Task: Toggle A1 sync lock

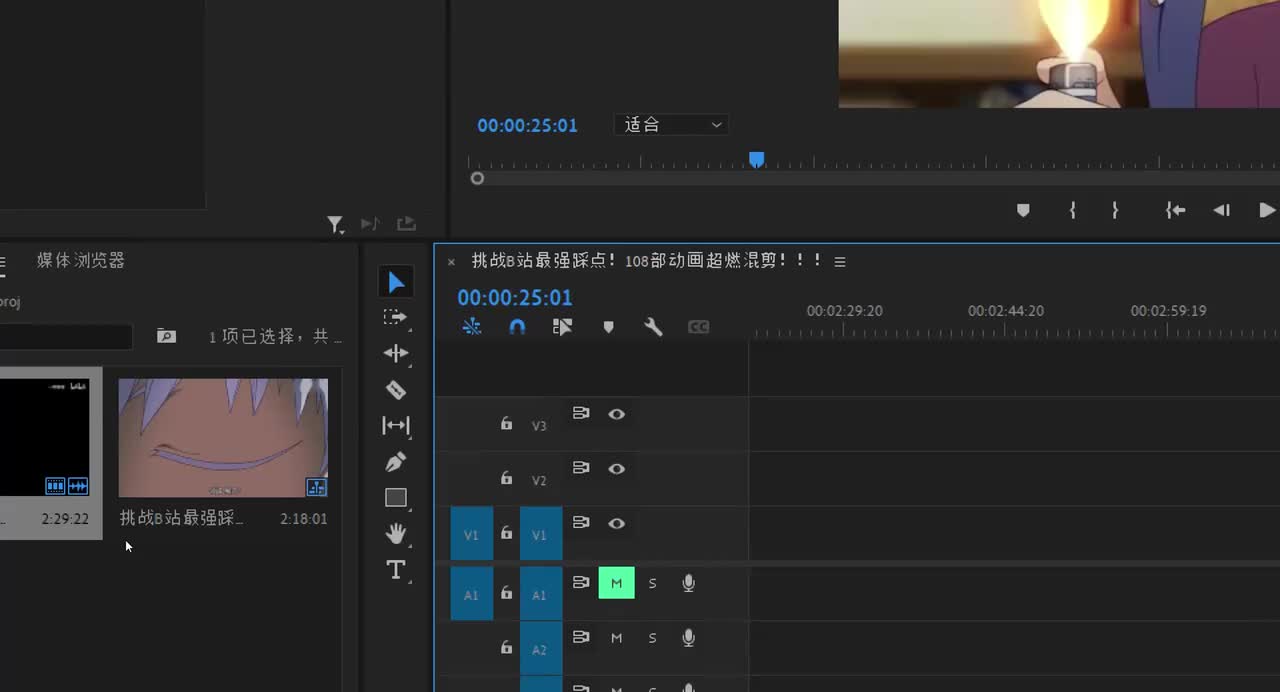Action: (581, 582)
